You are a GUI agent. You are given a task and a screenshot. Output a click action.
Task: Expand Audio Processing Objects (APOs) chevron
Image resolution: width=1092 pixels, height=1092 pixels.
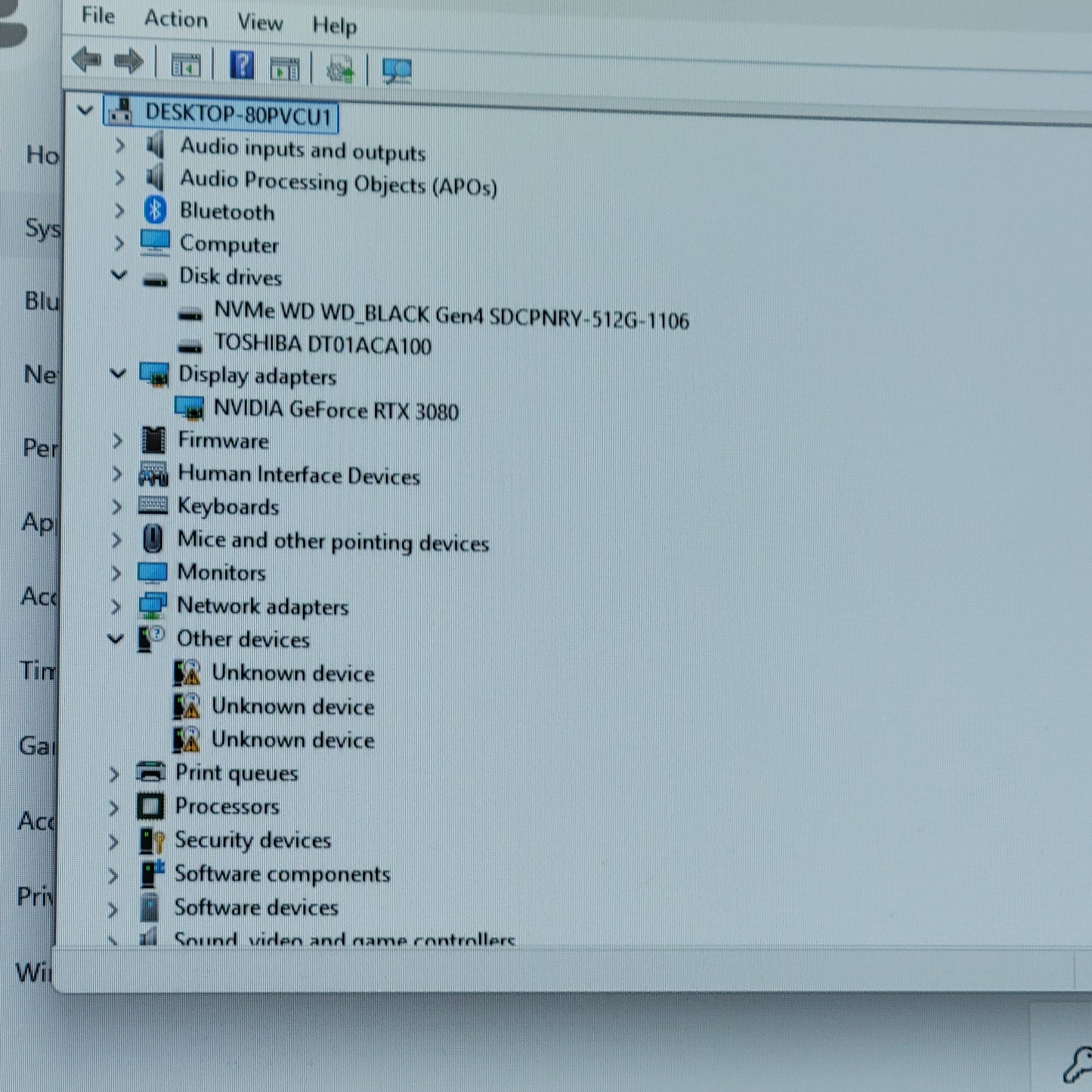click(x=119, y=178)
